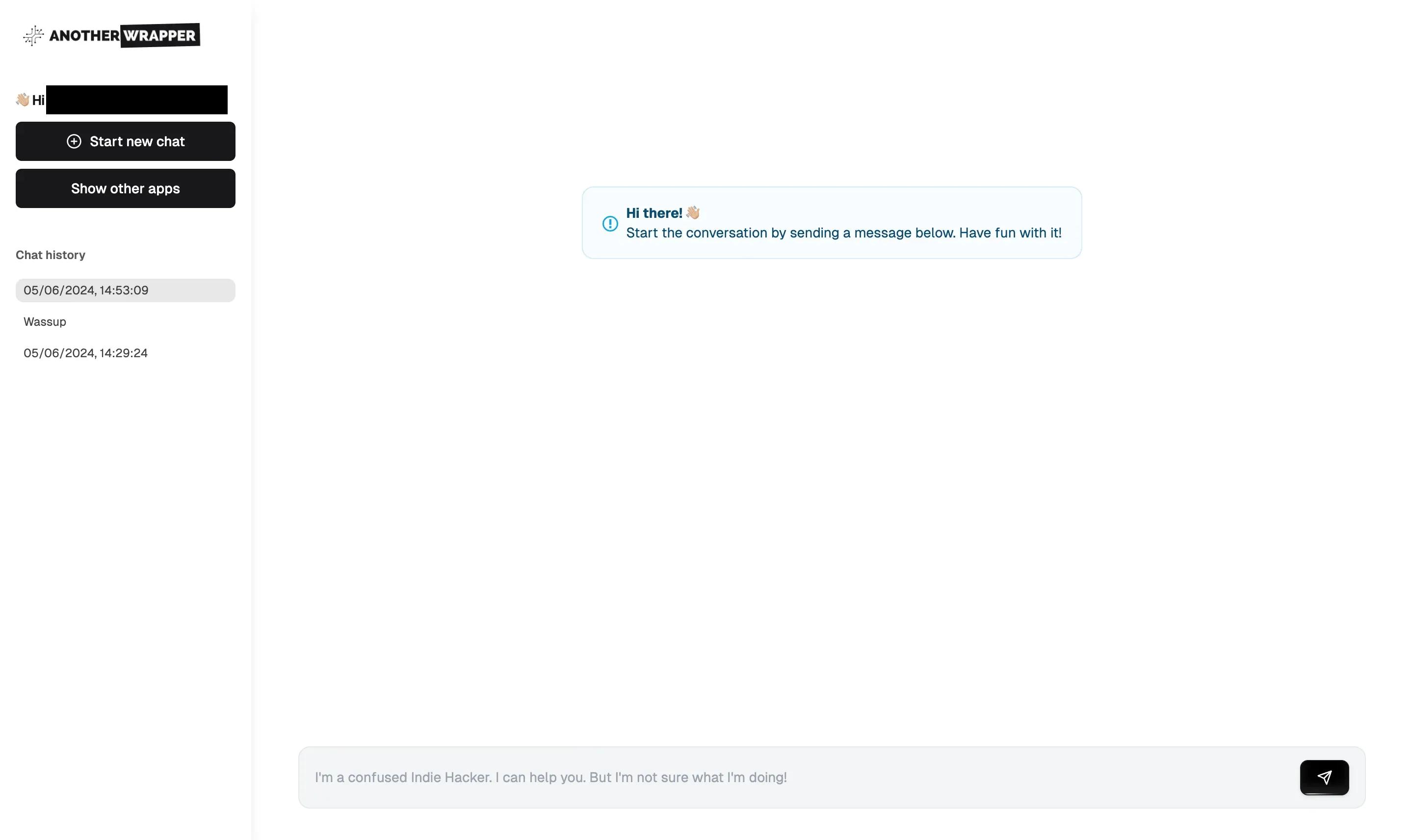Click the AnotherWrapper logo icon
This screenshot has width=1412, height=840.
[x=32, y=35]
